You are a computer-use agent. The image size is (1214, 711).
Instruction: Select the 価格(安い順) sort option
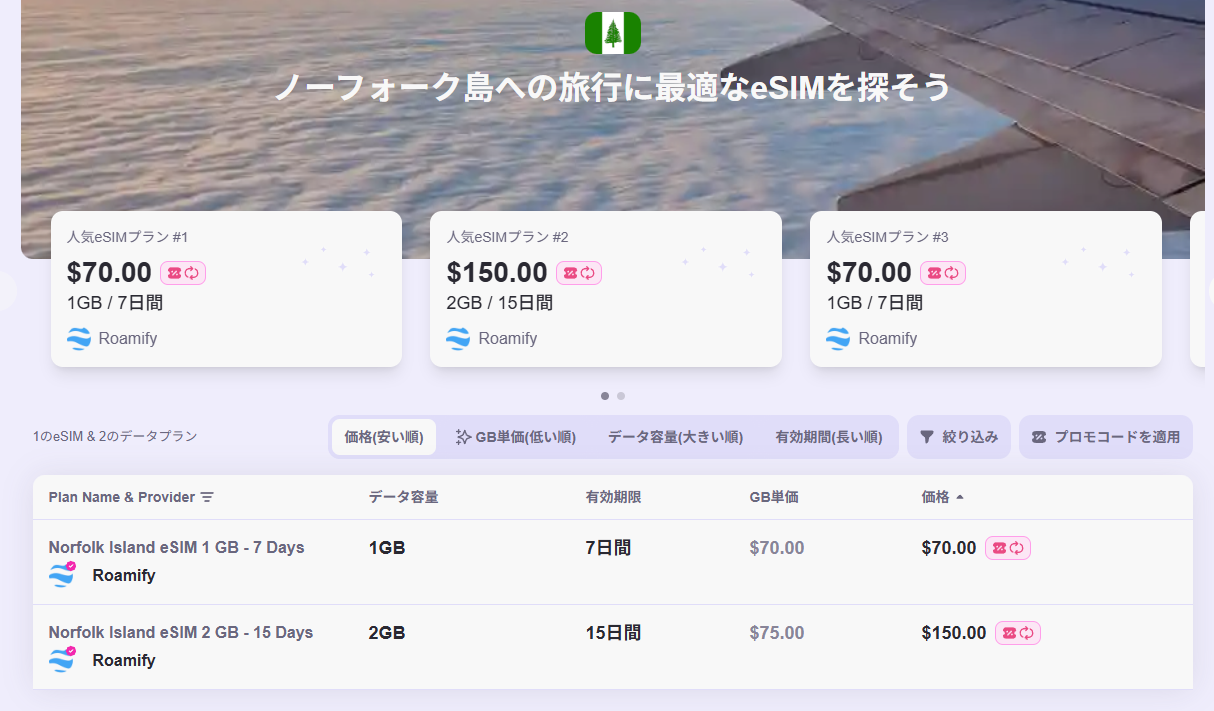384,437
